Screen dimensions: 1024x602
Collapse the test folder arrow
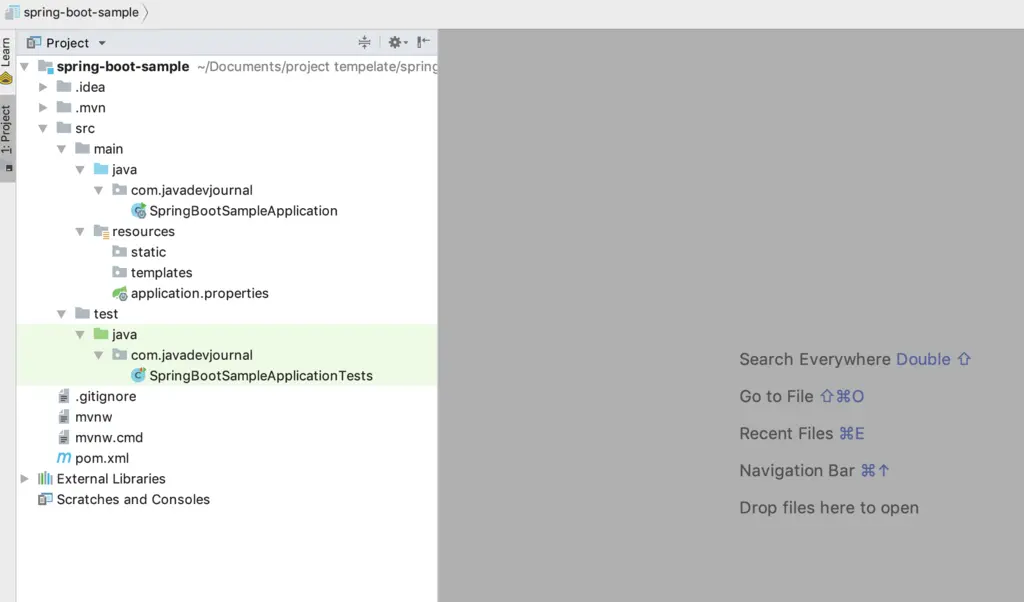61,314
